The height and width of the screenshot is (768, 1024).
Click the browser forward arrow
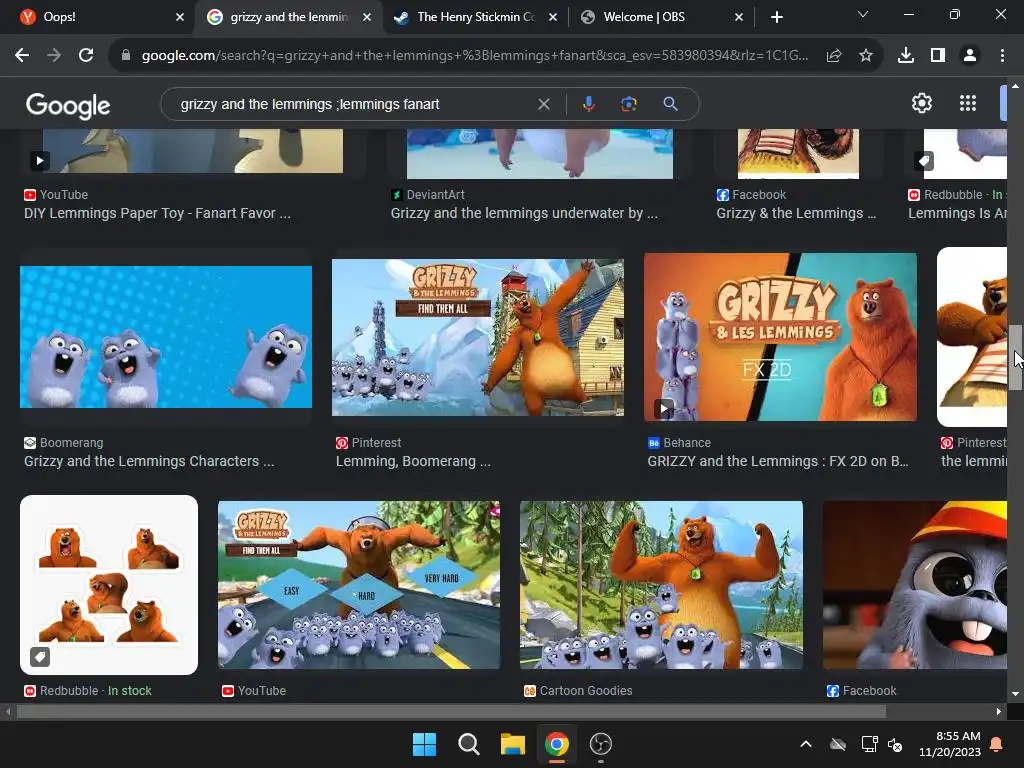(x=54, y=56)
